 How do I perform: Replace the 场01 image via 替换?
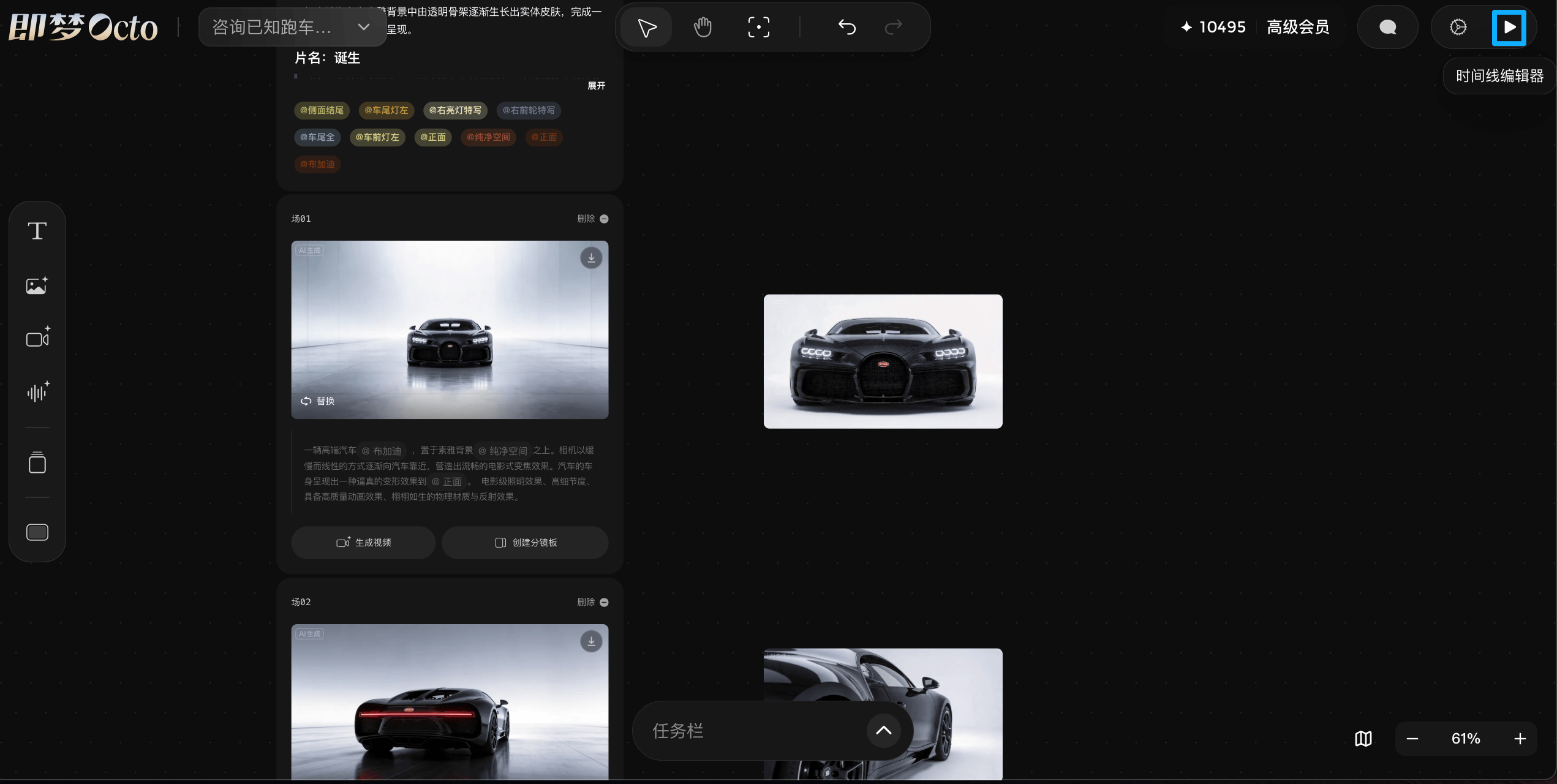[317, 401]
